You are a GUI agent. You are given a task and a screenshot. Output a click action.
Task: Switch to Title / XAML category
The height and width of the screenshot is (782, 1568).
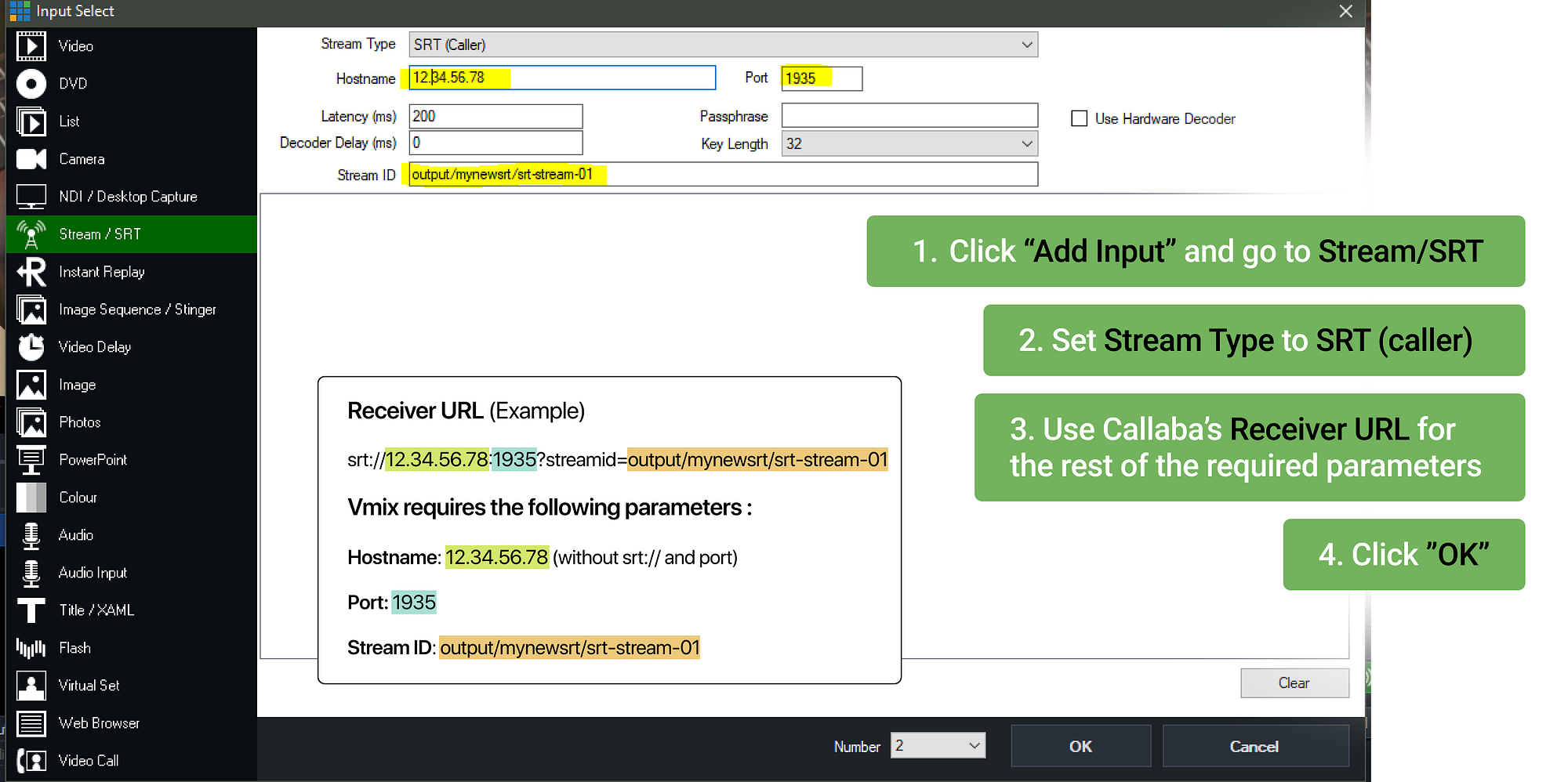[132, 610]
